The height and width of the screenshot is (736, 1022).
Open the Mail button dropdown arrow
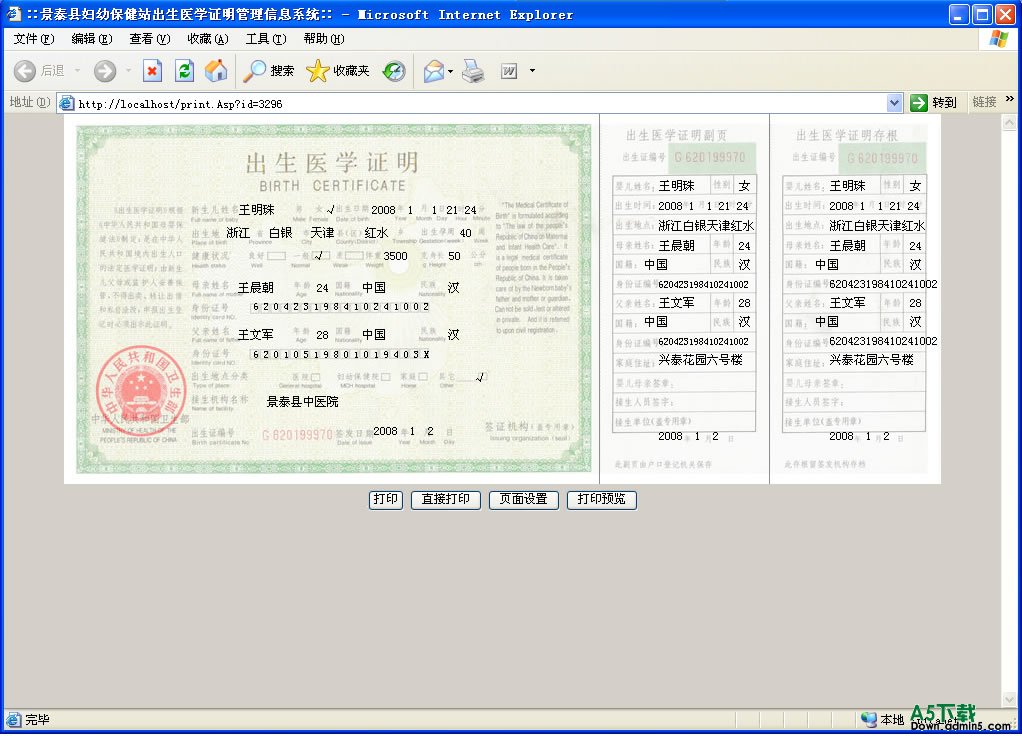[451, 71]
